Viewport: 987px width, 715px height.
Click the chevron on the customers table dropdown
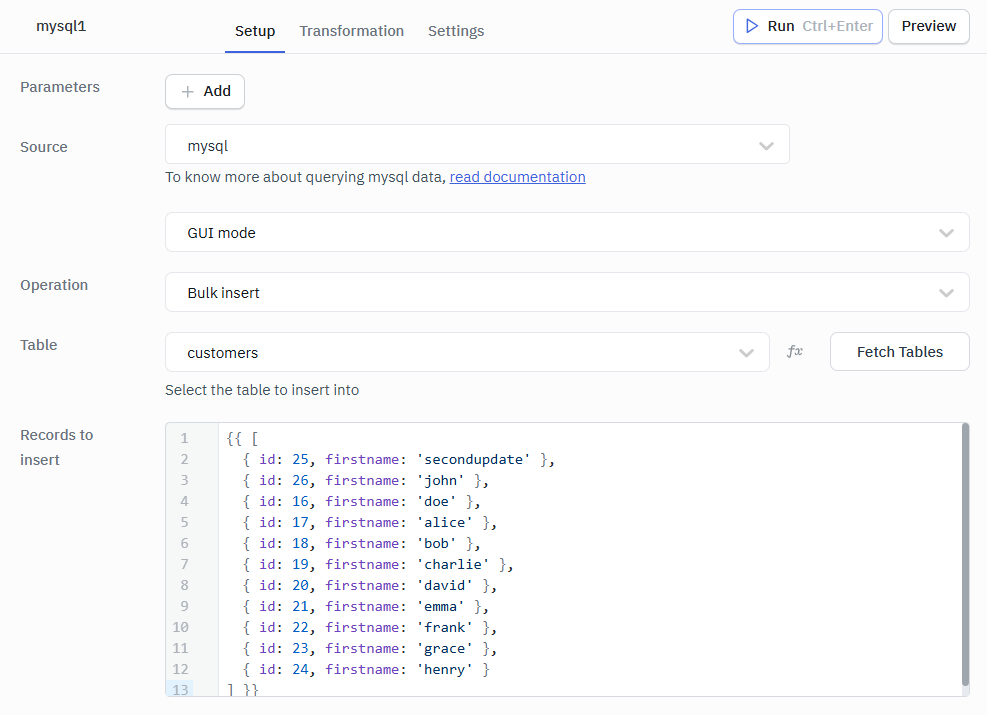pos(746,352)
